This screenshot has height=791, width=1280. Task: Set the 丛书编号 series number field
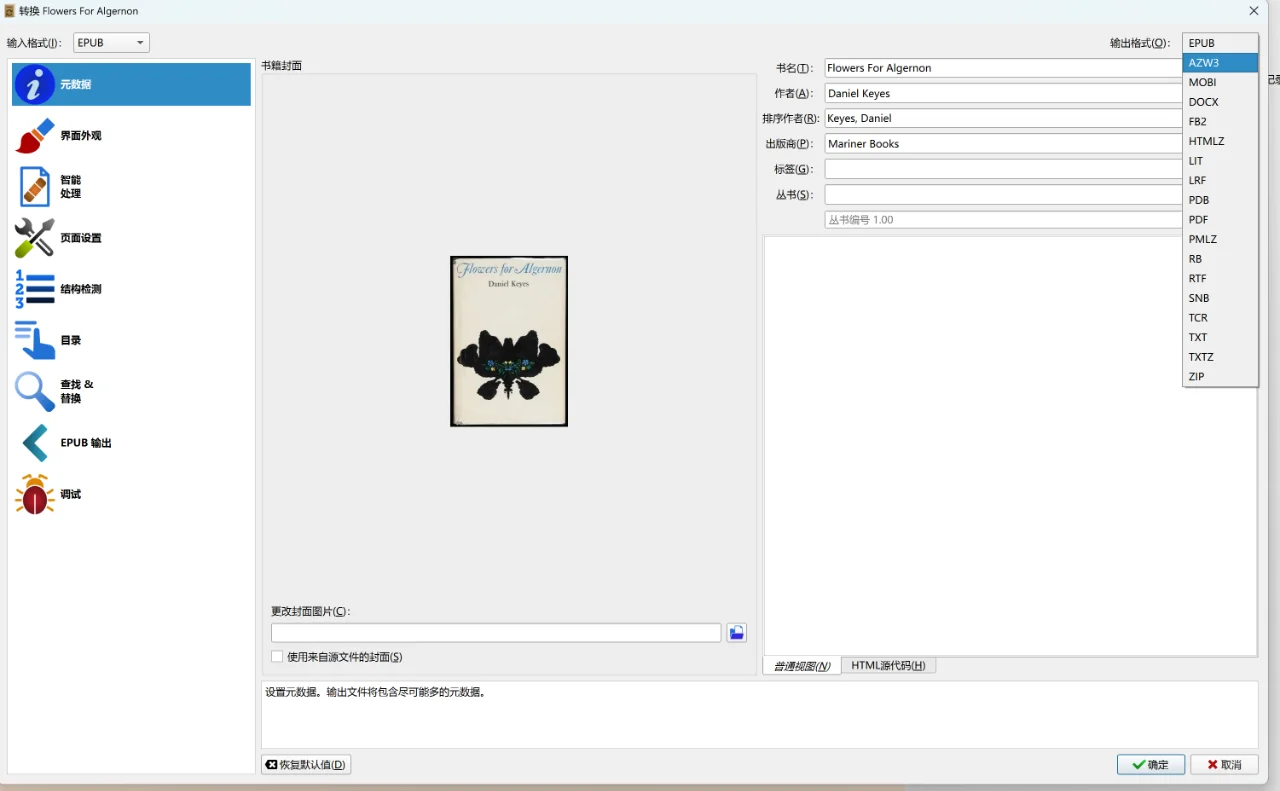click(1003, 220)
